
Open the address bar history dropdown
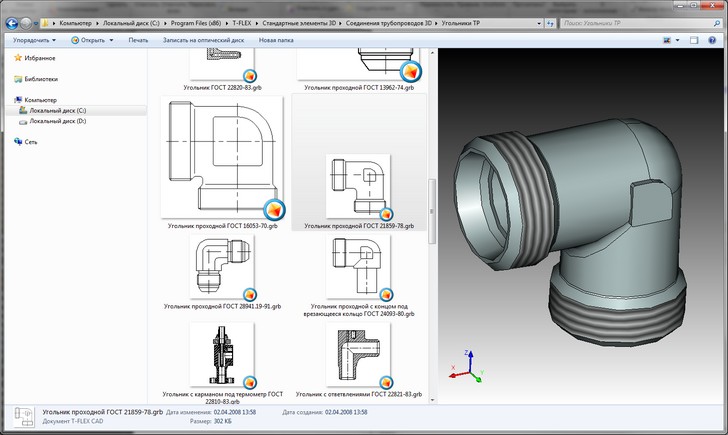coord(539,23)
